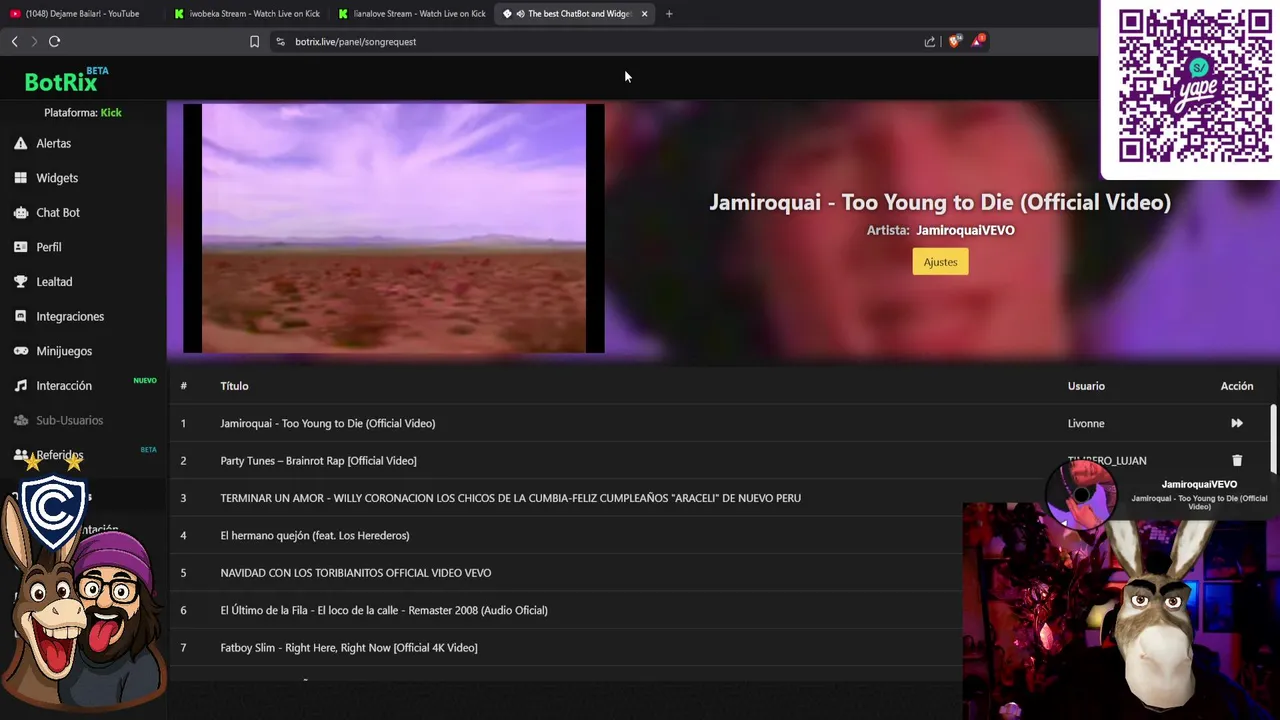Click the share icon in the address bar

pos(930,42)
